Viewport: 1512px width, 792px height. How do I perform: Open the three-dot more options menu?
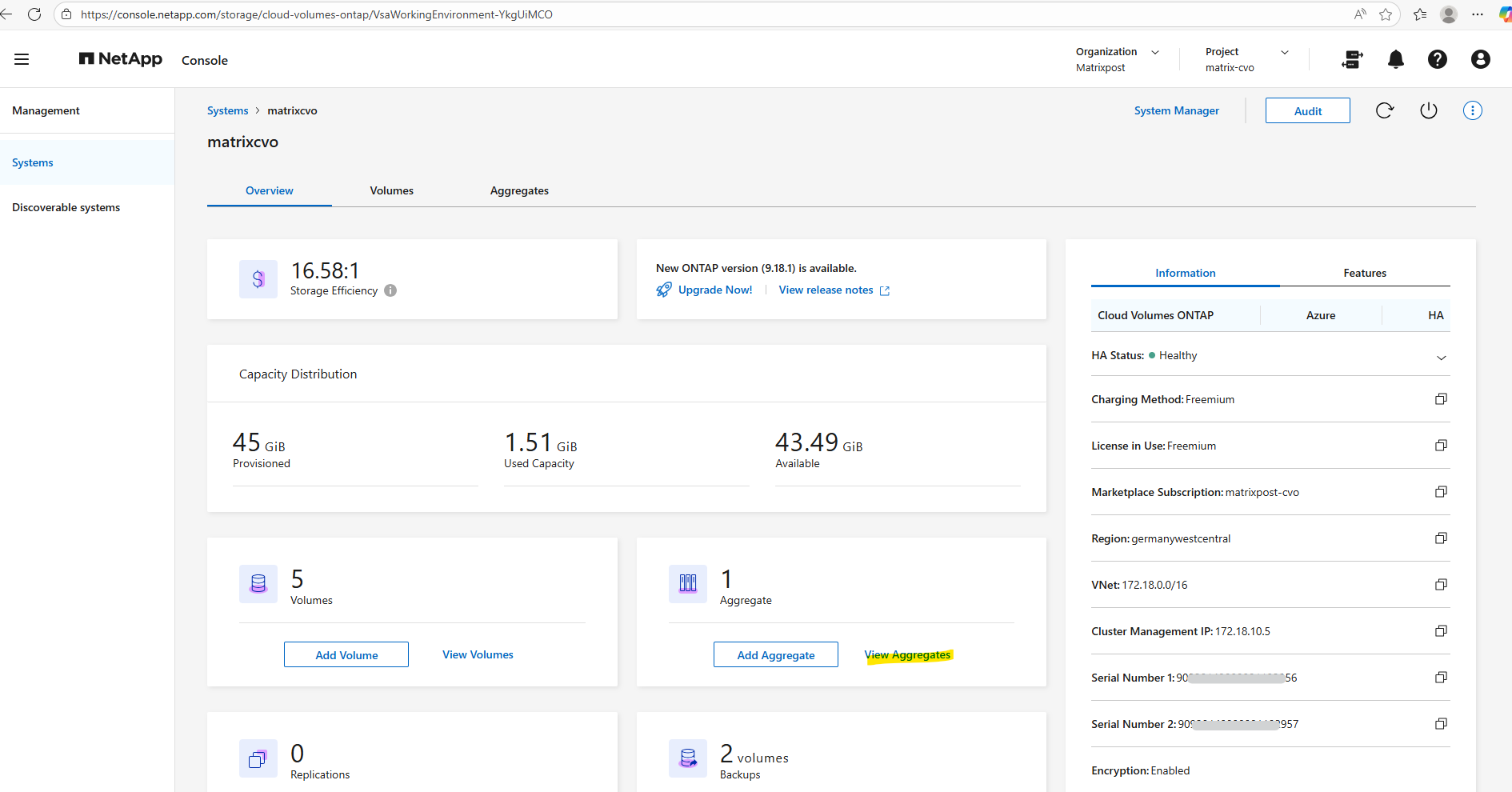point(1472,110)
